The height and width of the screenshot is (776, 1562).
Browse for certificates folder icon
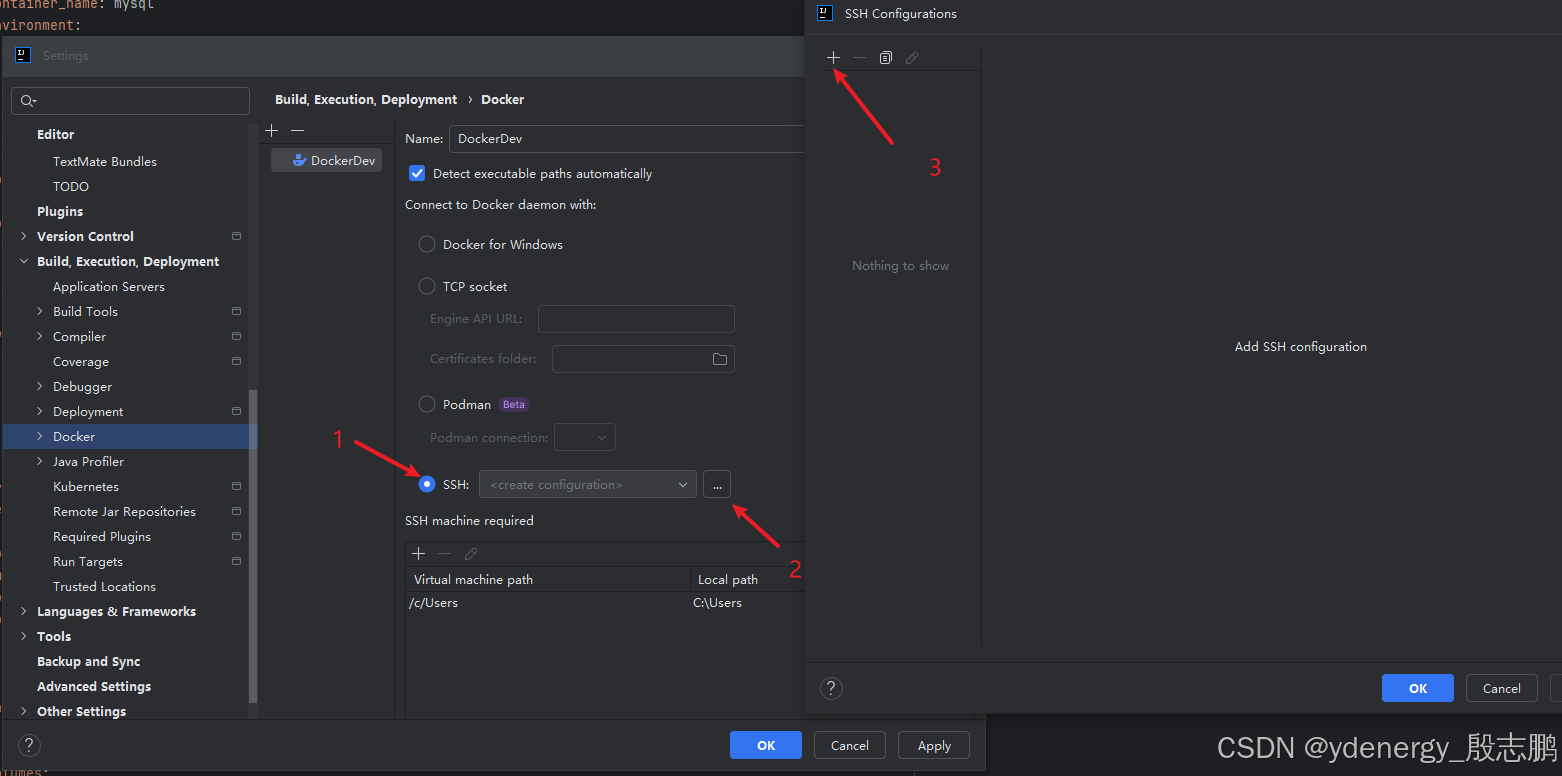click(x=719, y=359)
